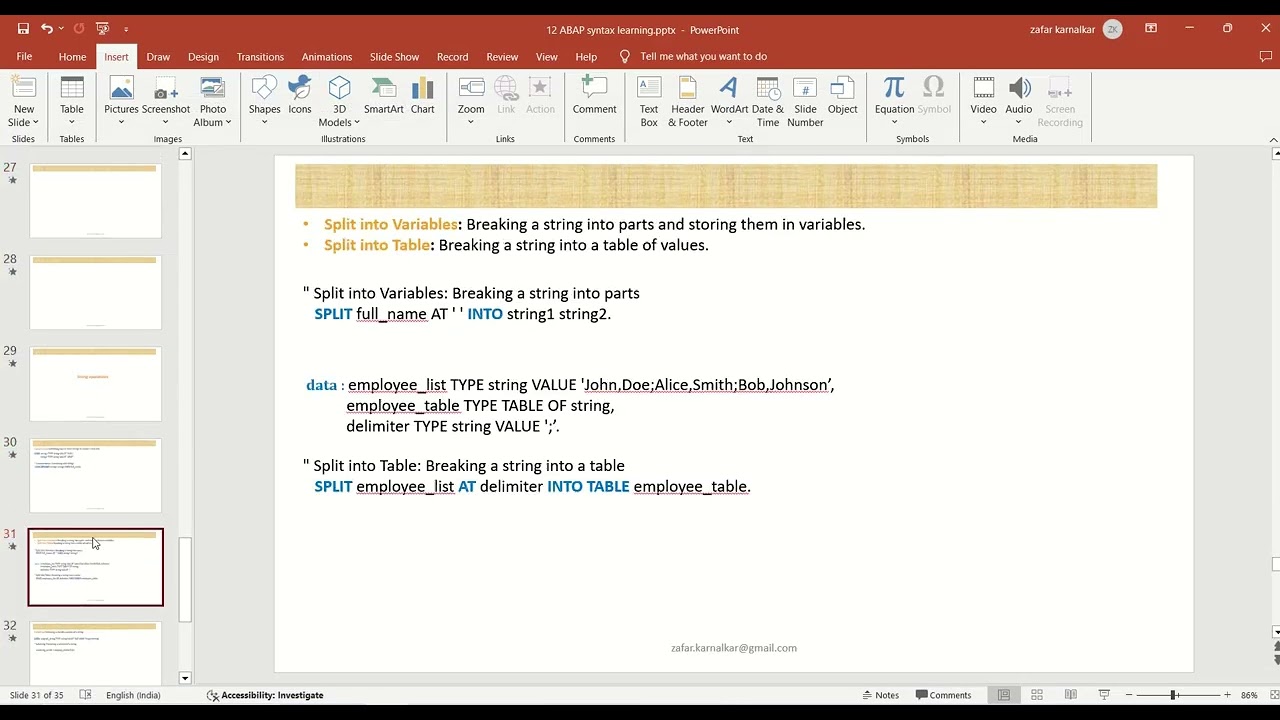Screen dimensions: 1280x720
Task: Insert a SmartArt graphic
Action: 383,95
